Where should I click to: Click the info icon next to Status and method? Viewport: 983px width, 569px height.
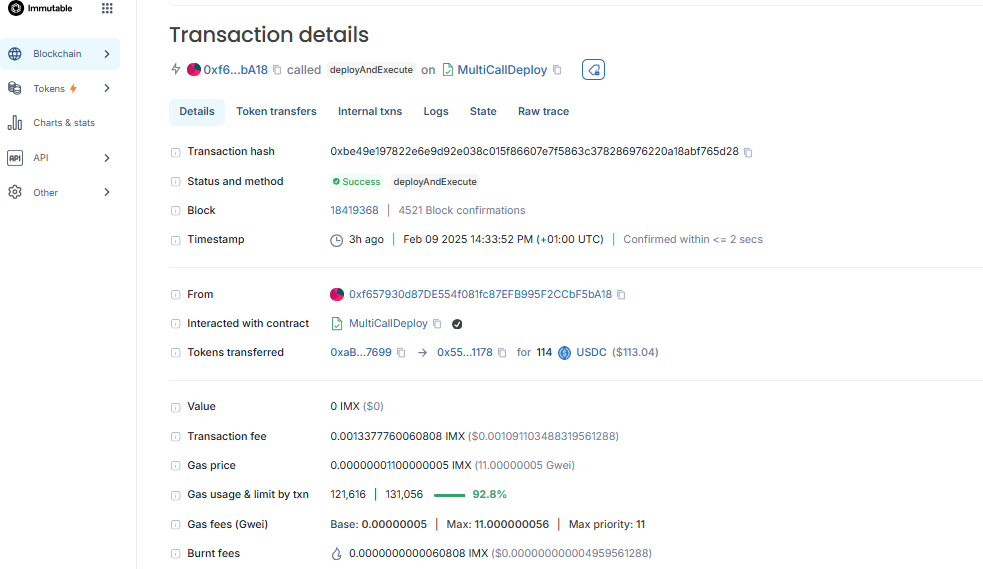click(176, 182)
